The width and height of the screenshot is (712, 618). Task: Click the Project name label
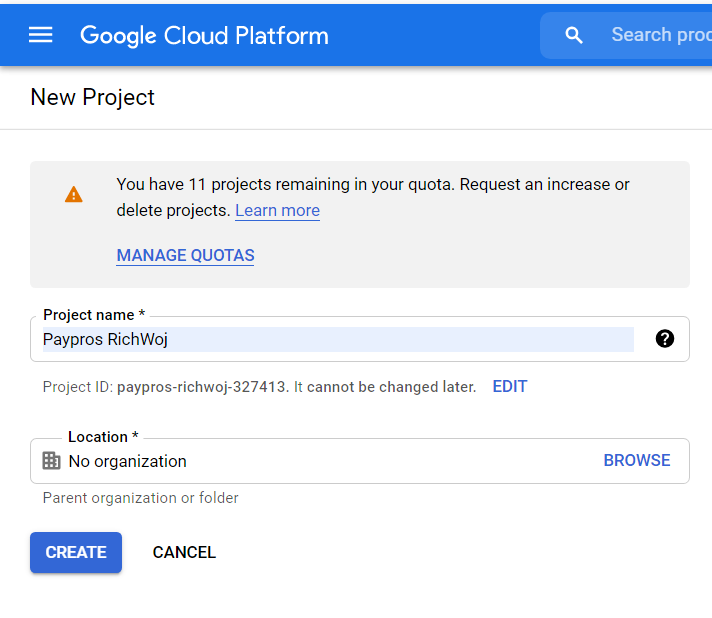pos(94,315)
